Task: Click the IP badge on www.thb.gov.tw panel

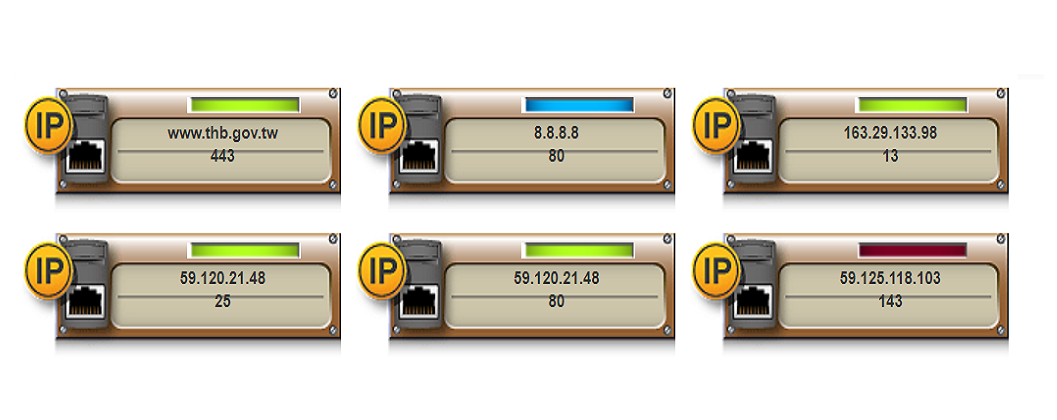Action: tap(49, 125)
